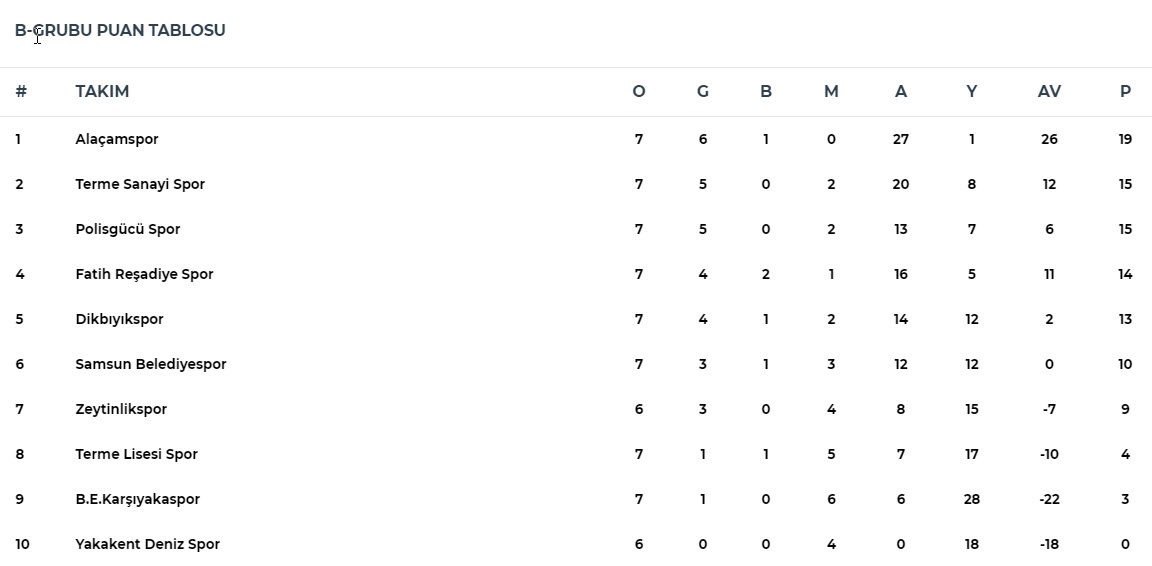Choose Samsun Belediyespor in the table
Image resolution: width=1152 pixels, height=566 pixels.
(x=151, y=364)
